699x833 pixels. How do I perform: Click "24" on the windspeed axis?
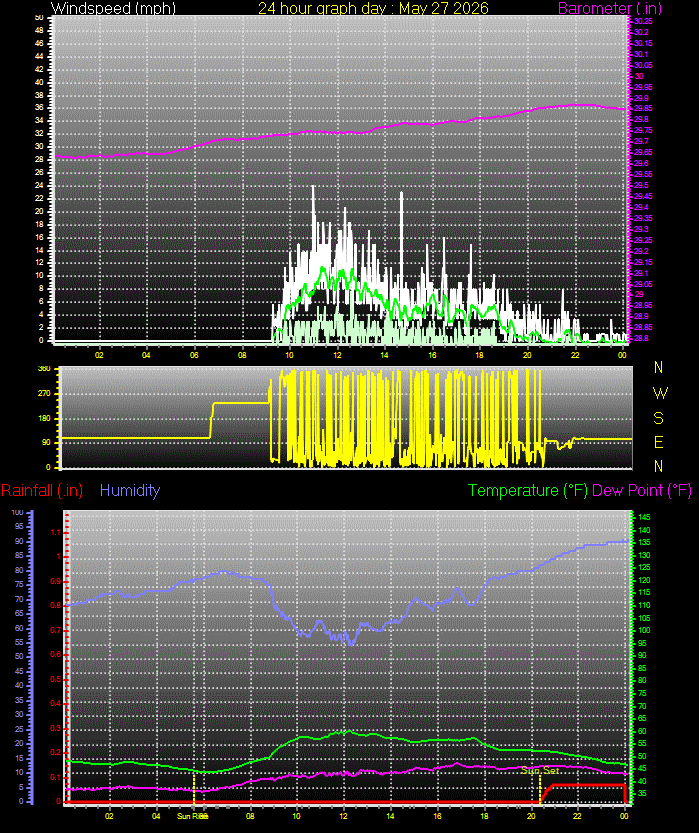coord(39,185)
